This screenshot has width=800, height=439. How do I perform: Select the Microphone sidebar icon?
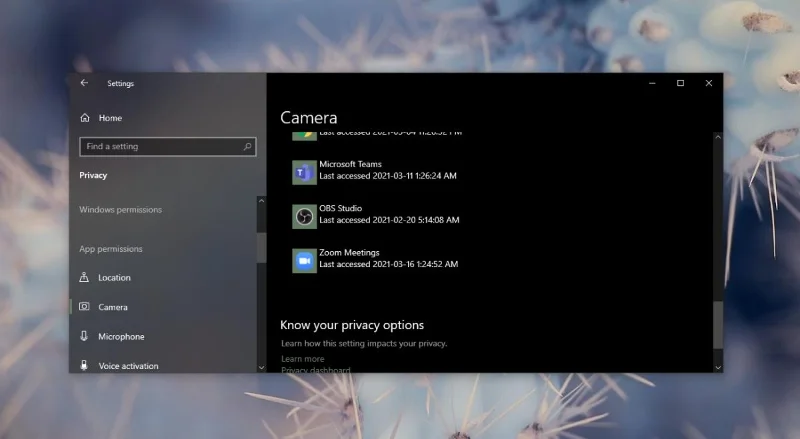[84, 336]
